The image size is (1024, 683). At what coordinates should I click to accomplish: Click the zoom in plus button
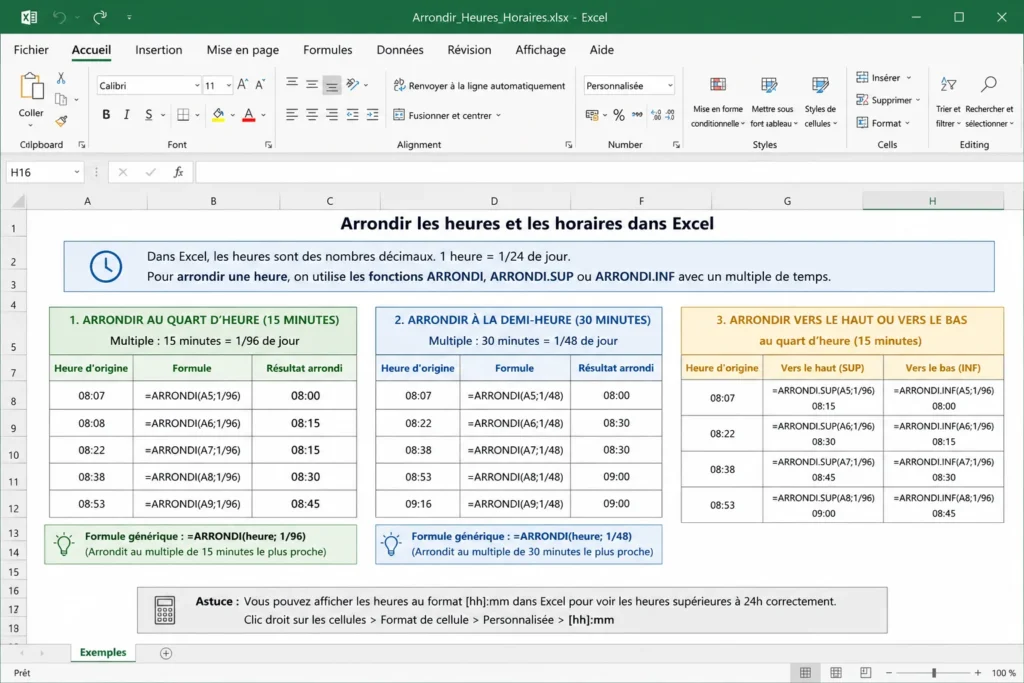pos(978,673)
